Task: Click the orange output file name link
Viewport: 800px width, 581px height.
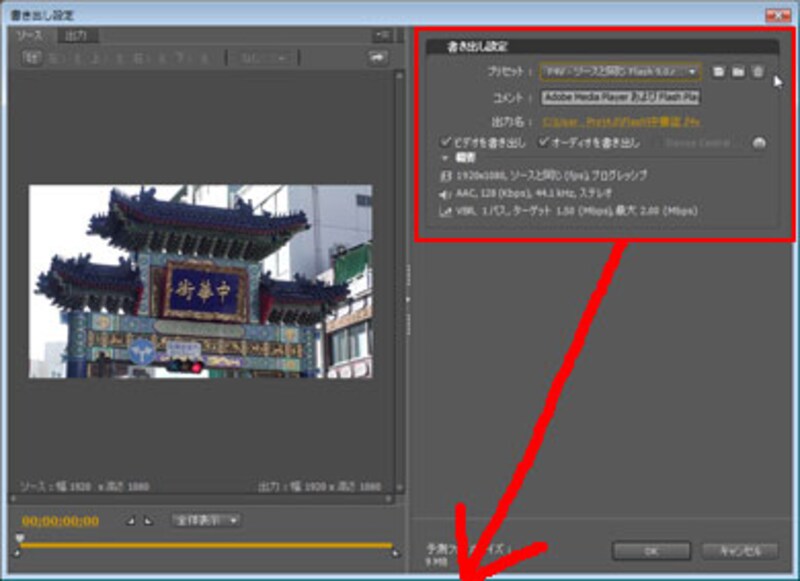Action: click(x=620, y=121)
